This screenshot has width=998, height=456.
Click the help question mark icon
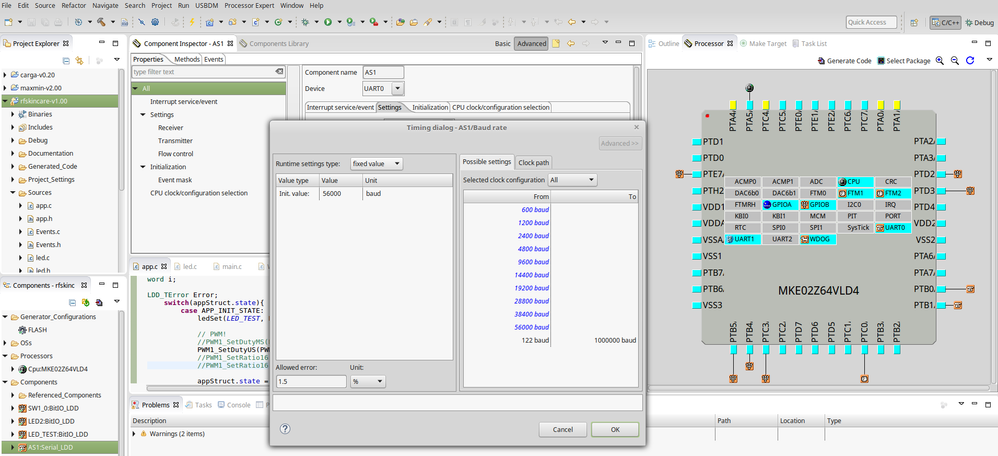(285, 428)
